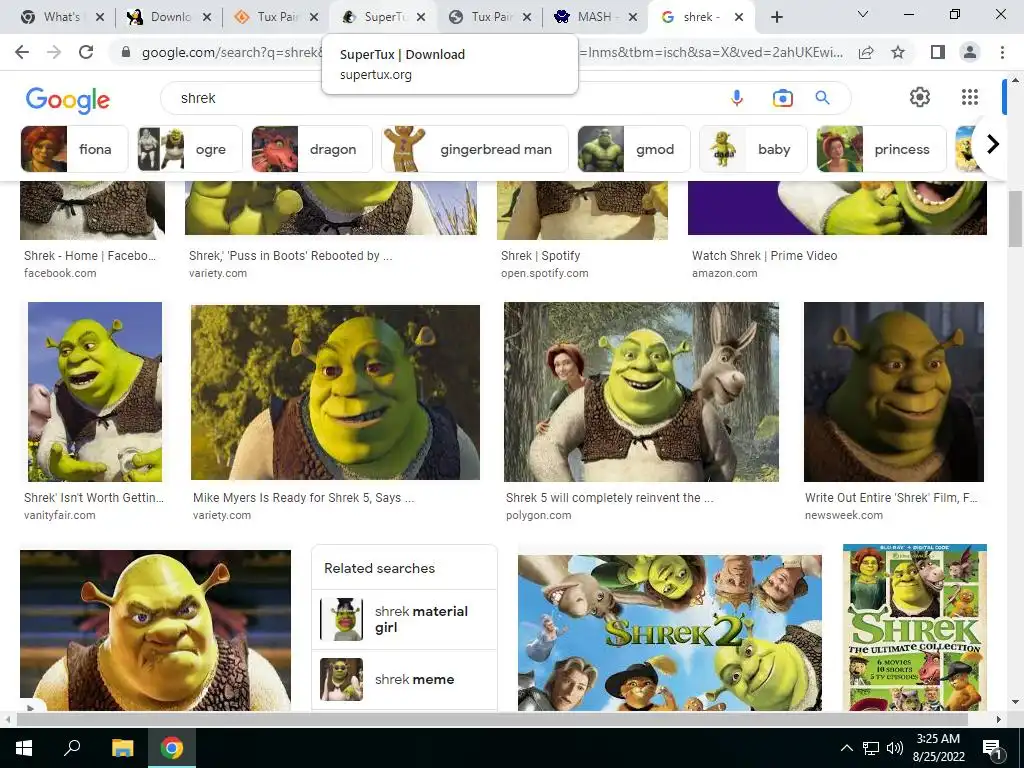The width and height of the screenshot is (1024, 768).
Task: Open a new tab with plus button
Action: tap(776, 17)
